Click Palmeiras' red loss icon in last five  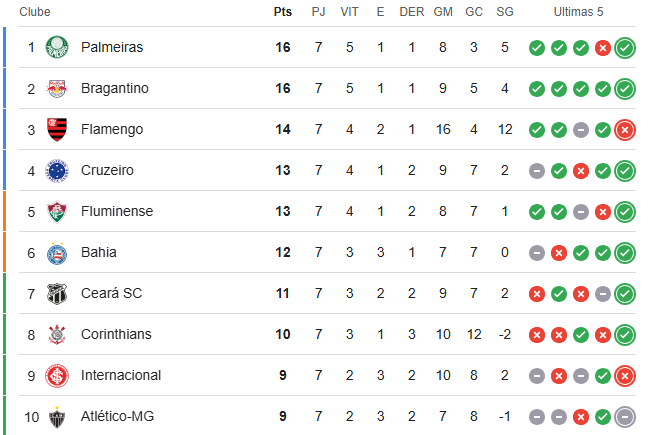pyautogui.click(x=603, y=48)
